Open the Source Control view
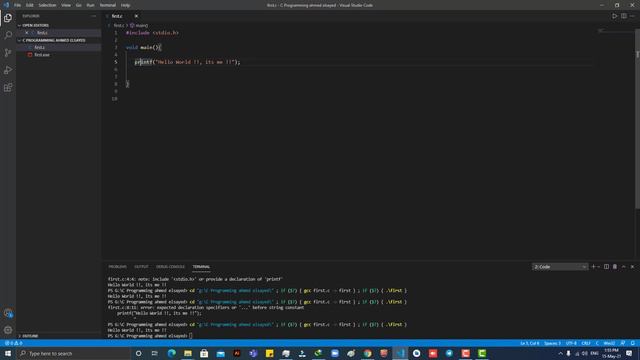This screenshot has width=640, height=360. [x=8, y=53]
